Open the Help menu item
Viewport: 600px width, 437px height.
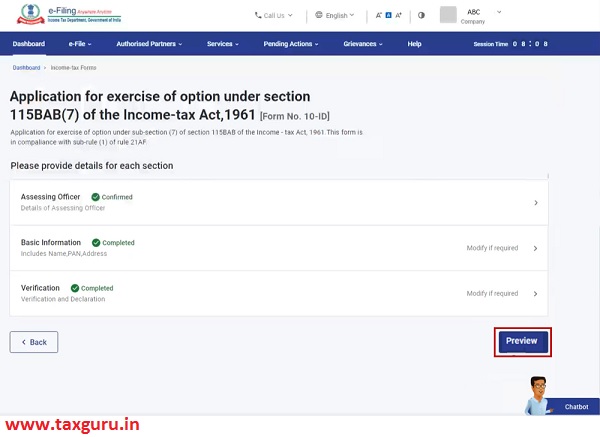coord(414,44)
